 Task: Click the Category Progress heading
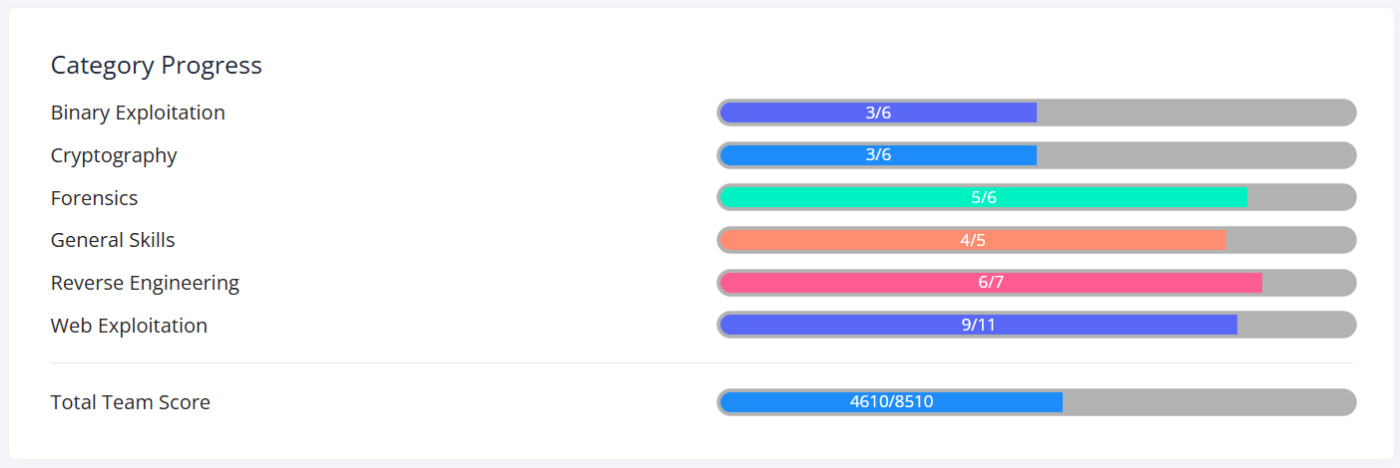(156, 66)
